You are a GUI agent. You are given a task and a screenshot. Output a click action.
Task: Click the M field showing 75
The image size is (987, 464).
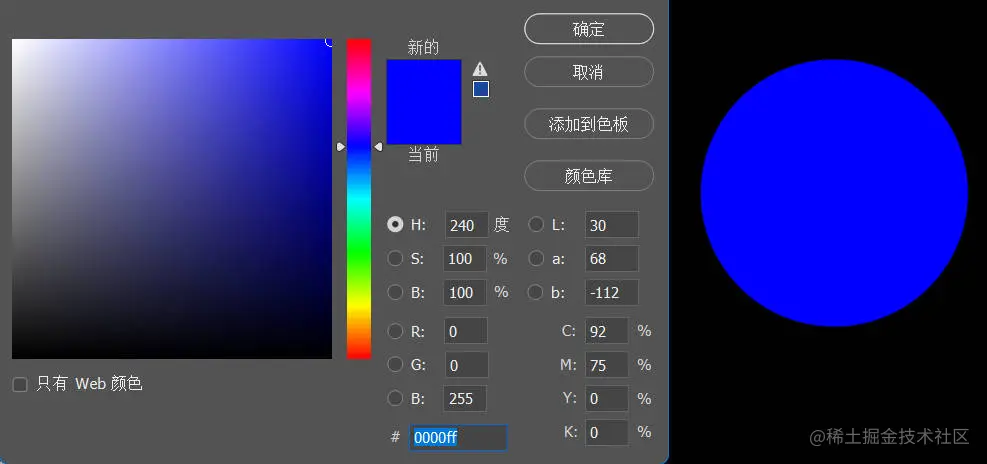coord(607,365)
